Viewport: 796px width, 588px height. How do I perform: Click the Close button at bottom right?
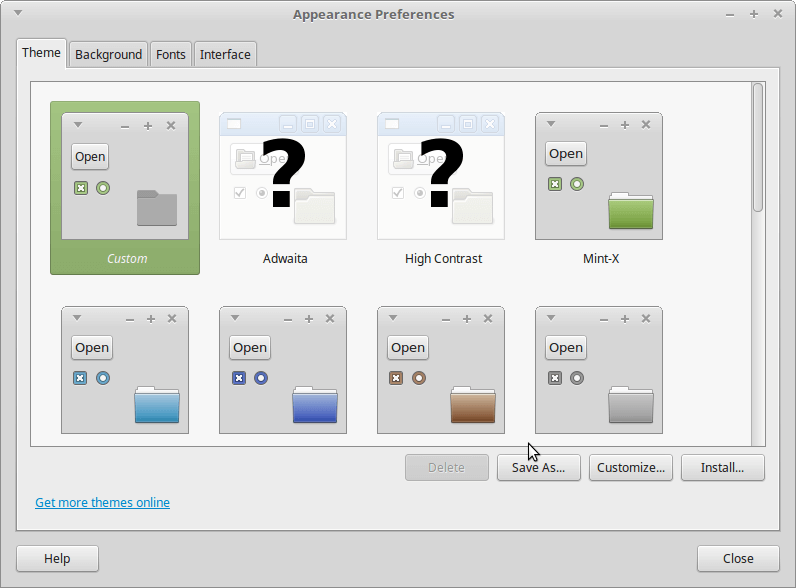pos(738,559)
